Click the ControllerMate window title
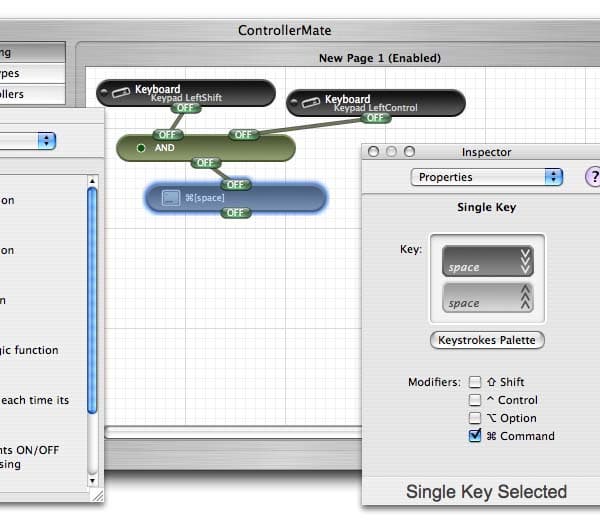The width and height of the screenshot is (600, 521). pos(284,31)
